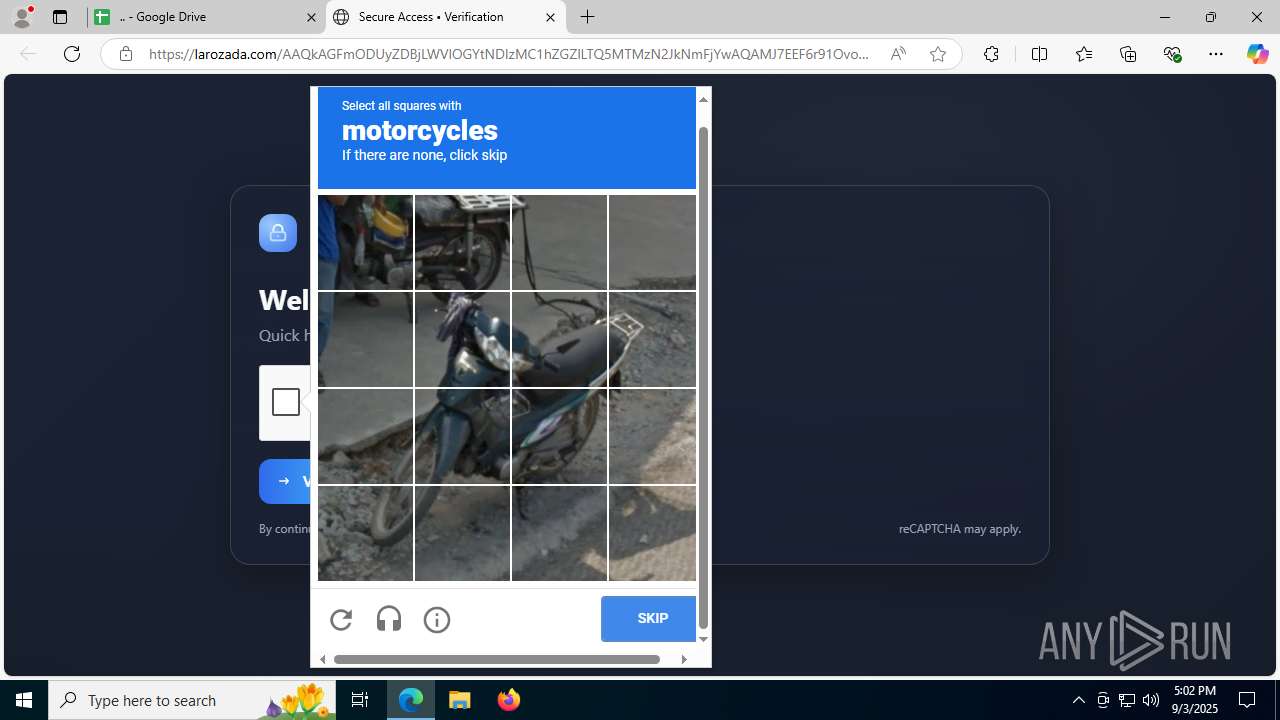Click the address bar URL

point(510,54)
